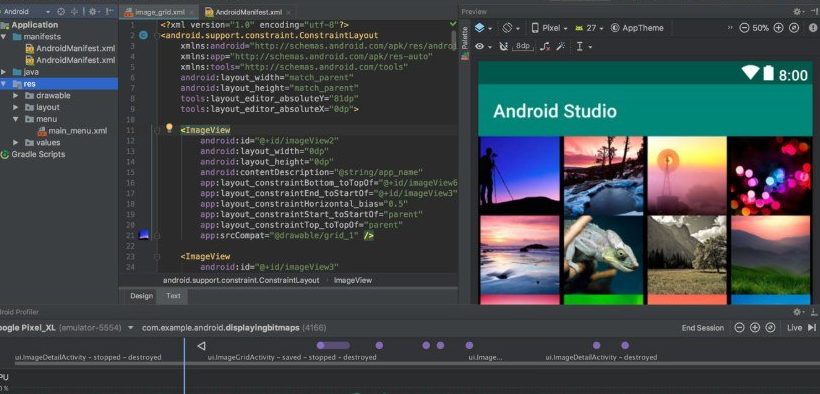Click the green checkmark inspection indicator
Screen dimensions: 820x394
pos(453,24)
